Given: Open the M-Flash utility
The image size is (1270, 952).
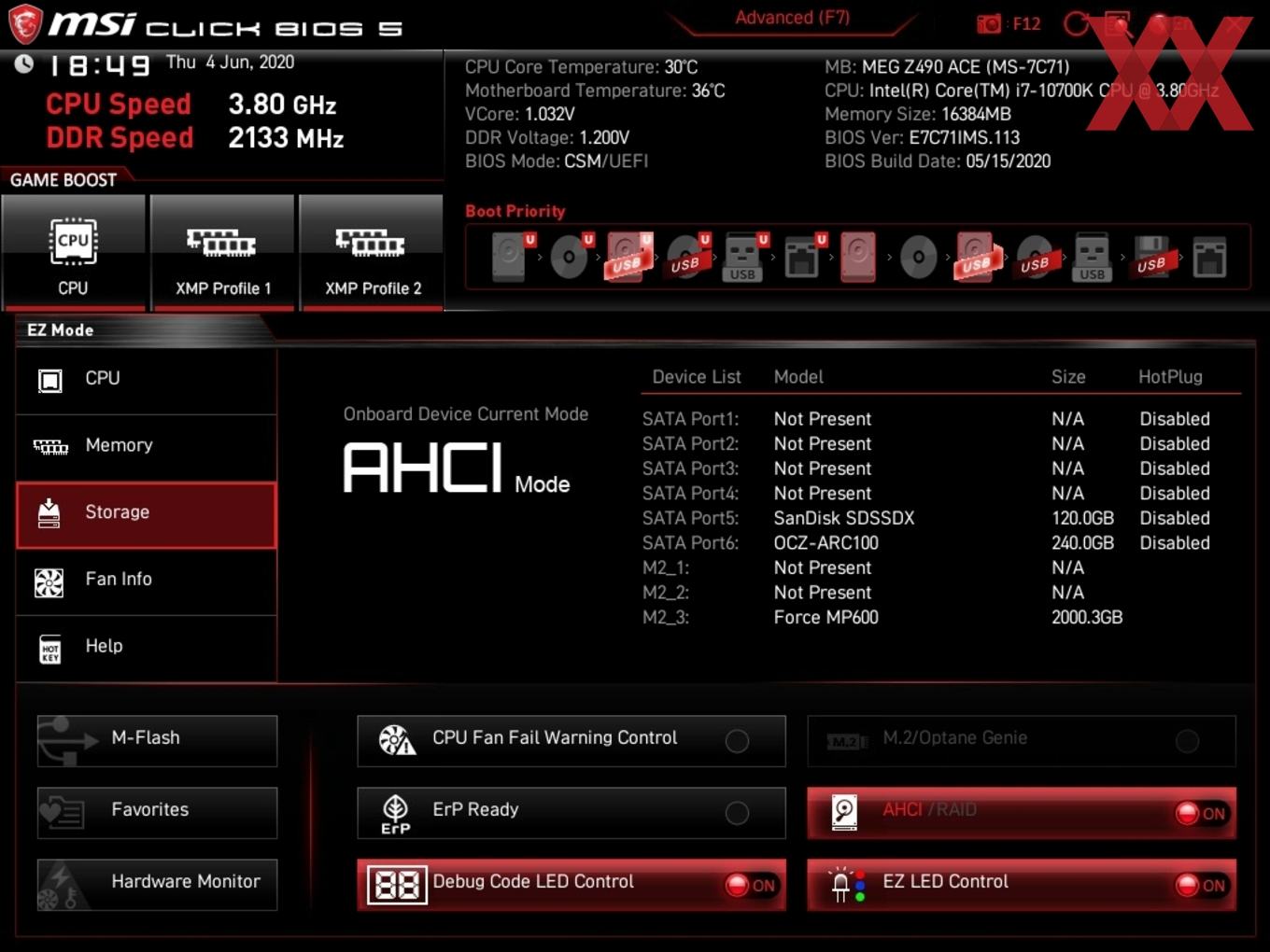Looking at the screenshot, I should [157, 741].
